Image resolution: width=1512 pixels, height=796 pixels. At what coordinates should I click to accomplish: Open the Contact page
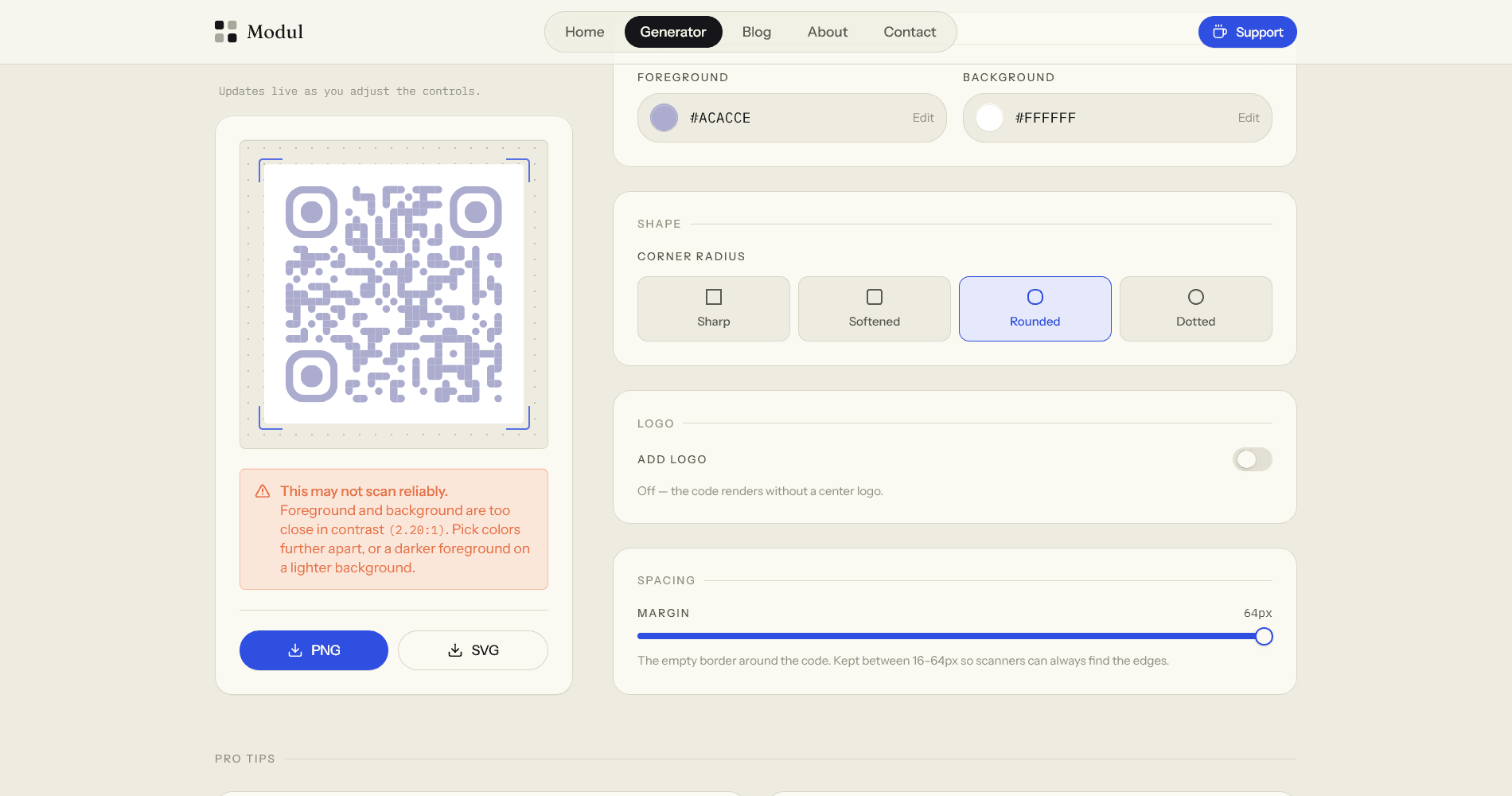coord(910,32)
